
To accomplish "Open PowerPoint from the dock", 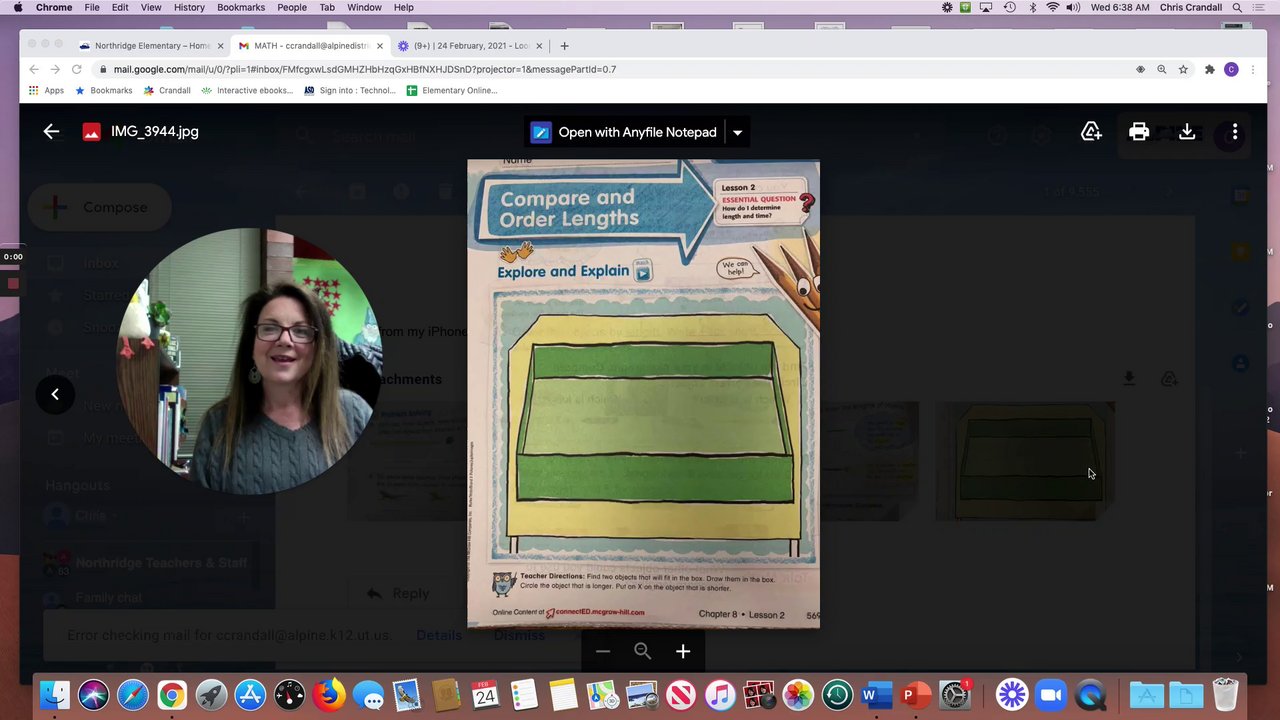I will click(x=915, y=694).
